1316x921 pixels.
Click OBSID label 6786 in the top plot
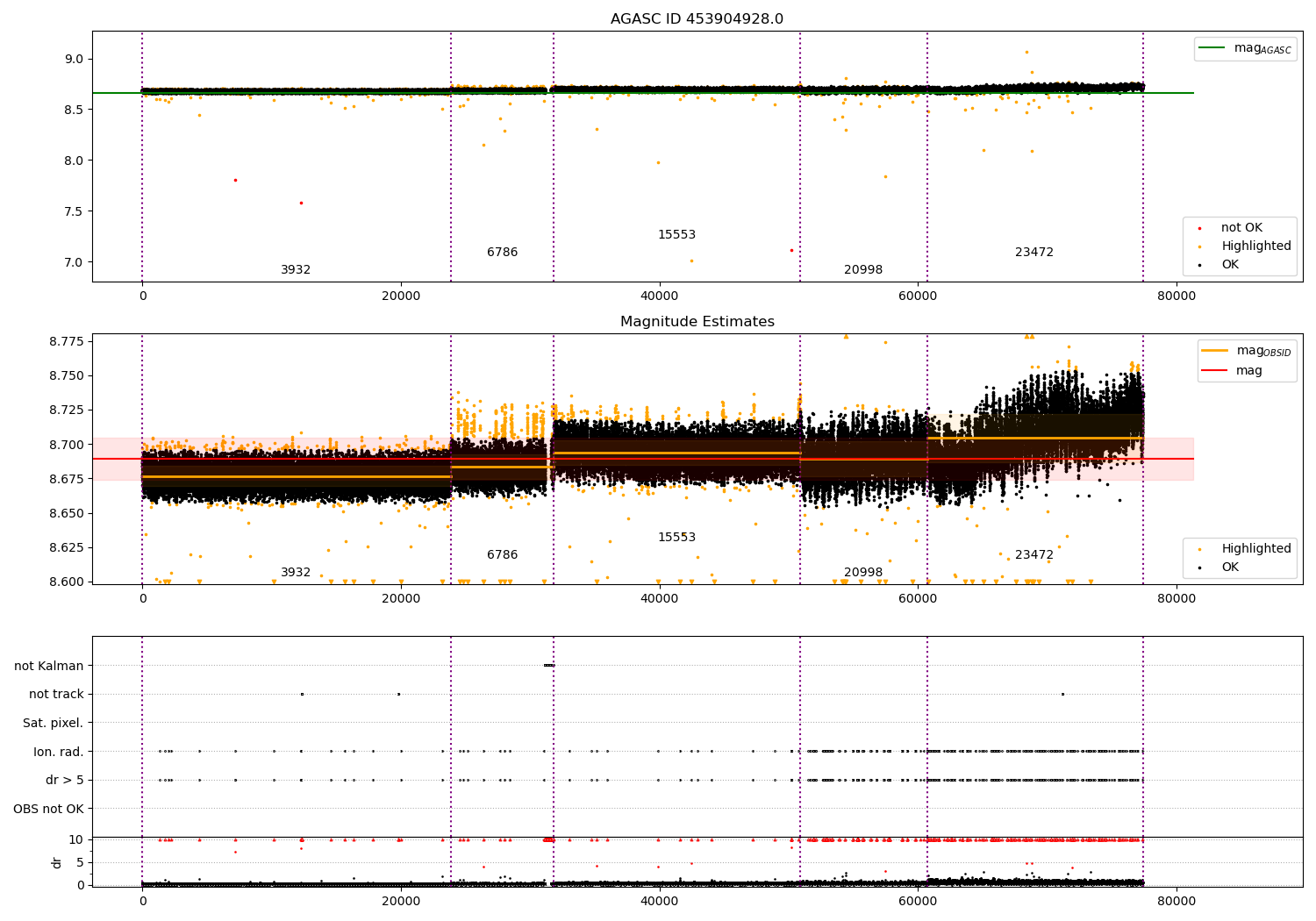502,253
